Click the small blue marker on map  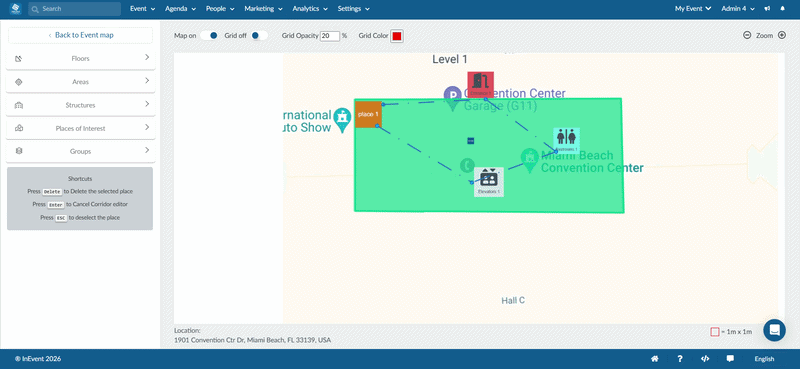470,140
